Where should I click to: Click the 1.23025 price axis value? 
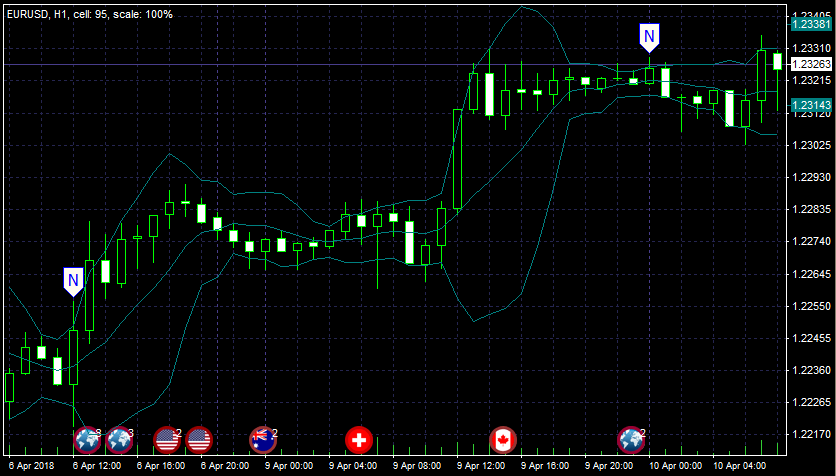click(x=811, y=145)
